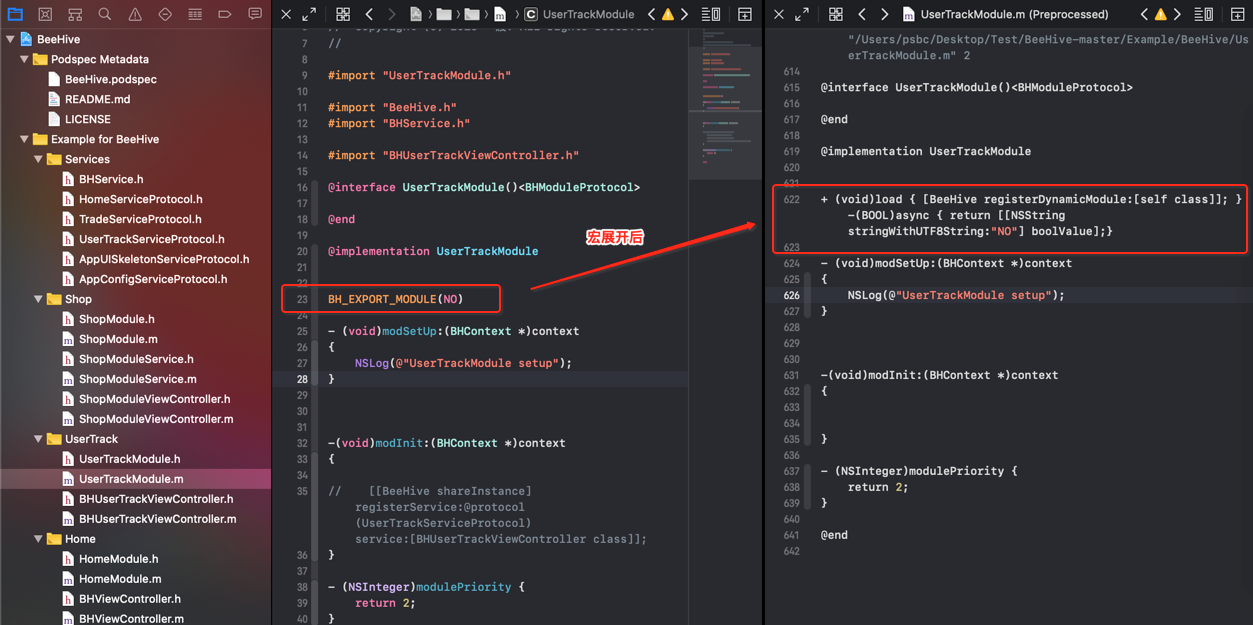
Task: Select UserTrackModule.m (Preprocessed) jump bar item
Action: [x=1005, y=14]
